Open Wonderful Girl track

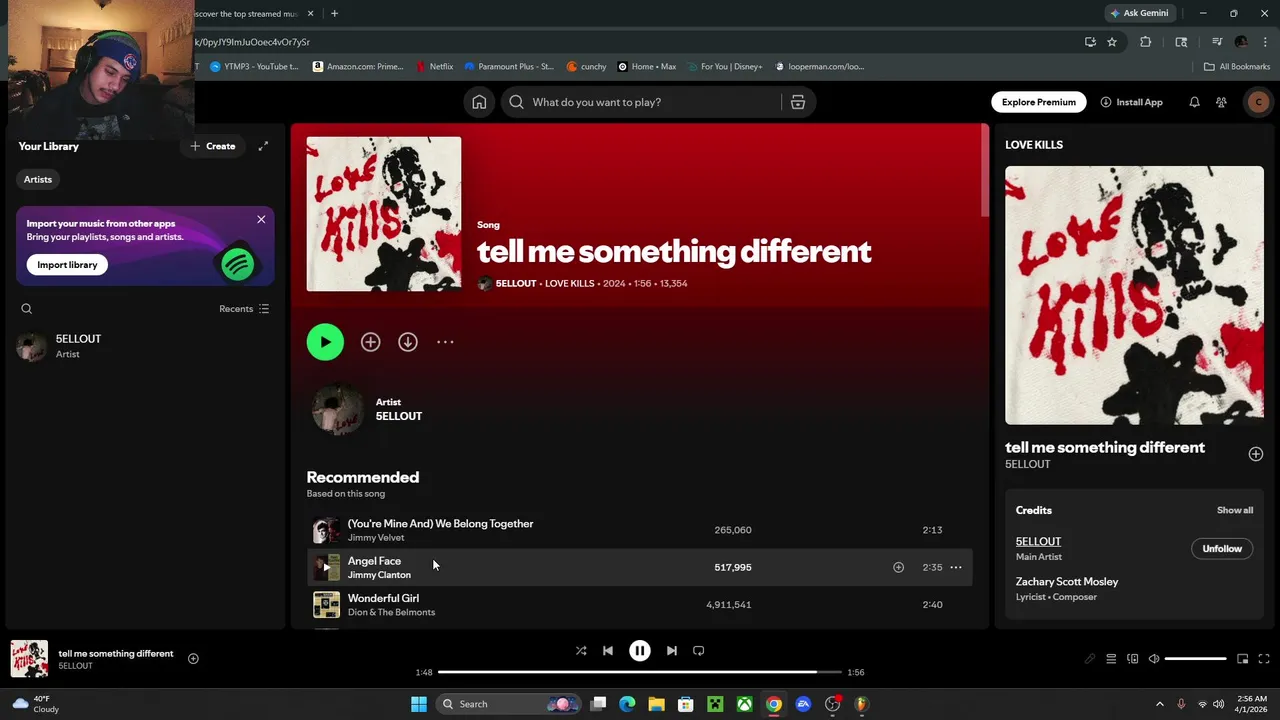[383, 599]
